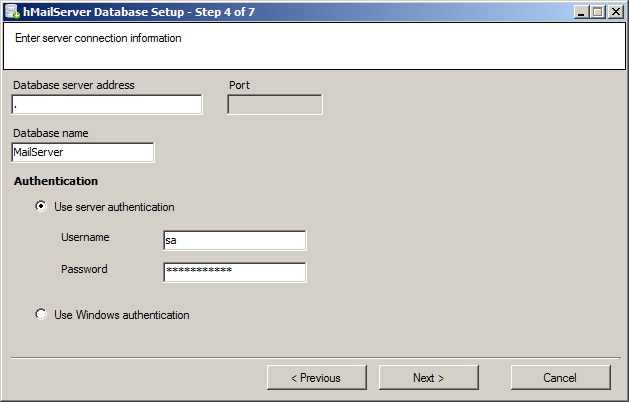
Task: Click the Authentication section heading
Action: point(56,181)
